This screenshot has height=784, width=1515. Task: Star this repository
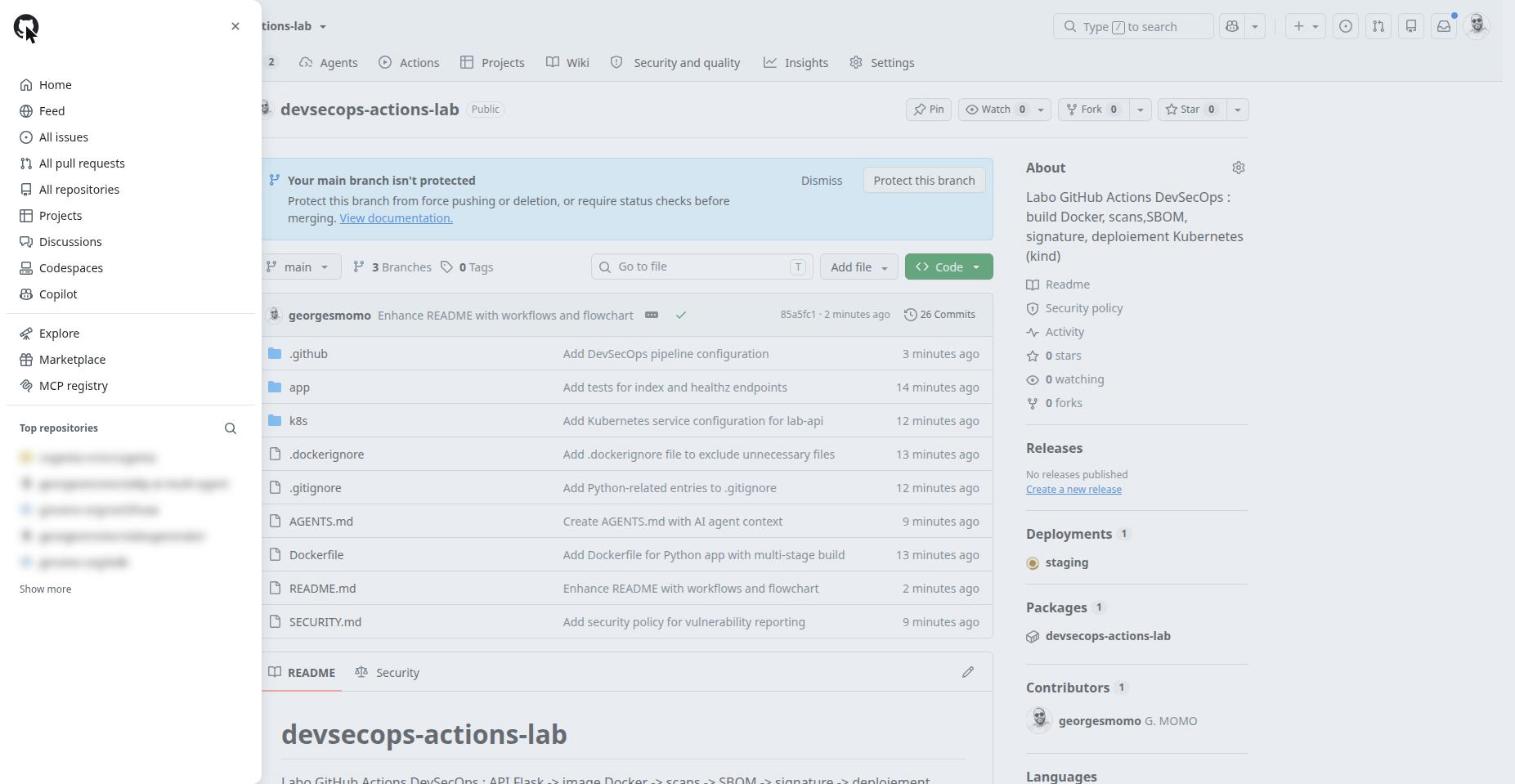(1191, 109)
